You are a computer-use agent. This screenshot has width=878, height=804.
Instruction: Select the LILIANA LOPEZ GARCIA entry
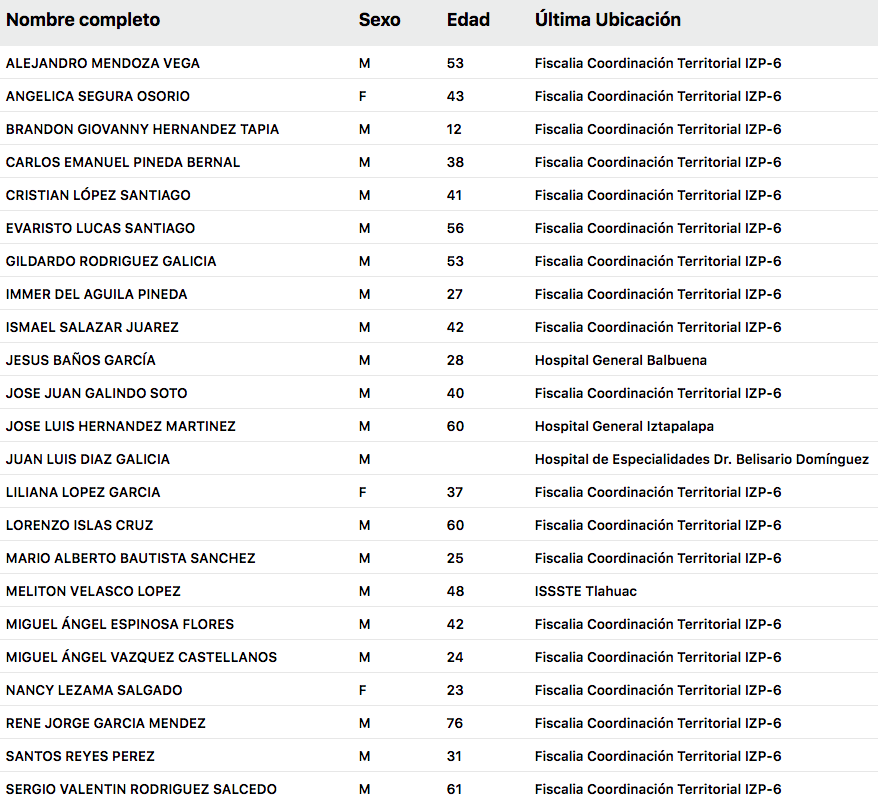tap(83, 492)
